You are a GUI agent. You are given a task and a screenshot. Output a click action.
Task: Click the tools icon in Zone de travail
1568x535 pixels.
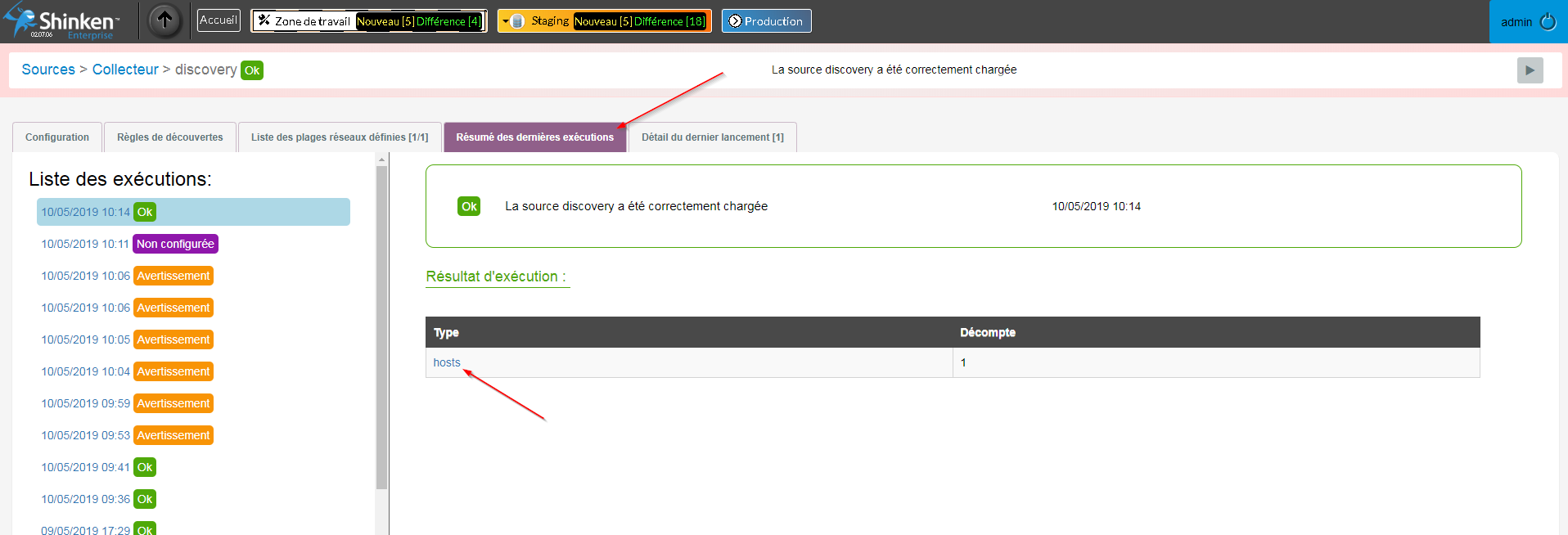pyautogui.click(x=264, y=20)
